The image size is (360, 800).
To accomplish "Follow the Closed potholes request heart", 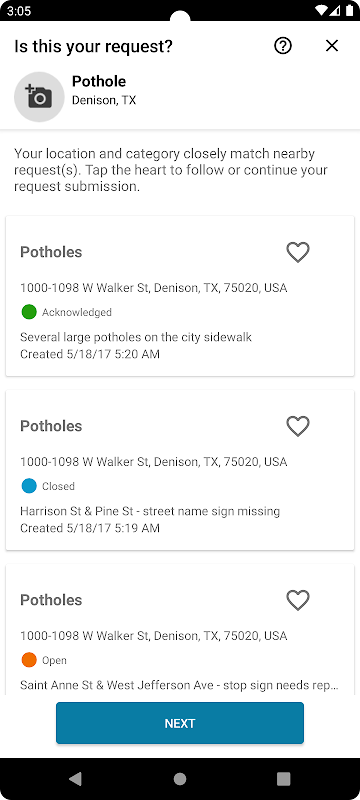I will 298,426.
